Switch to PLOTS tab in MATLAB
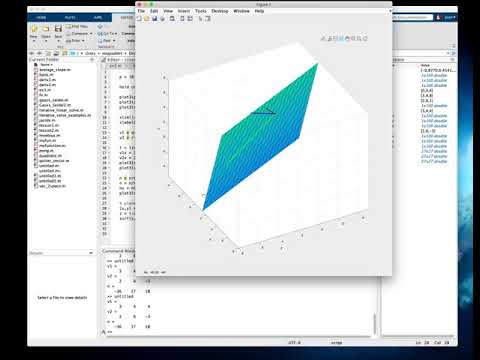 coord(70,17)
